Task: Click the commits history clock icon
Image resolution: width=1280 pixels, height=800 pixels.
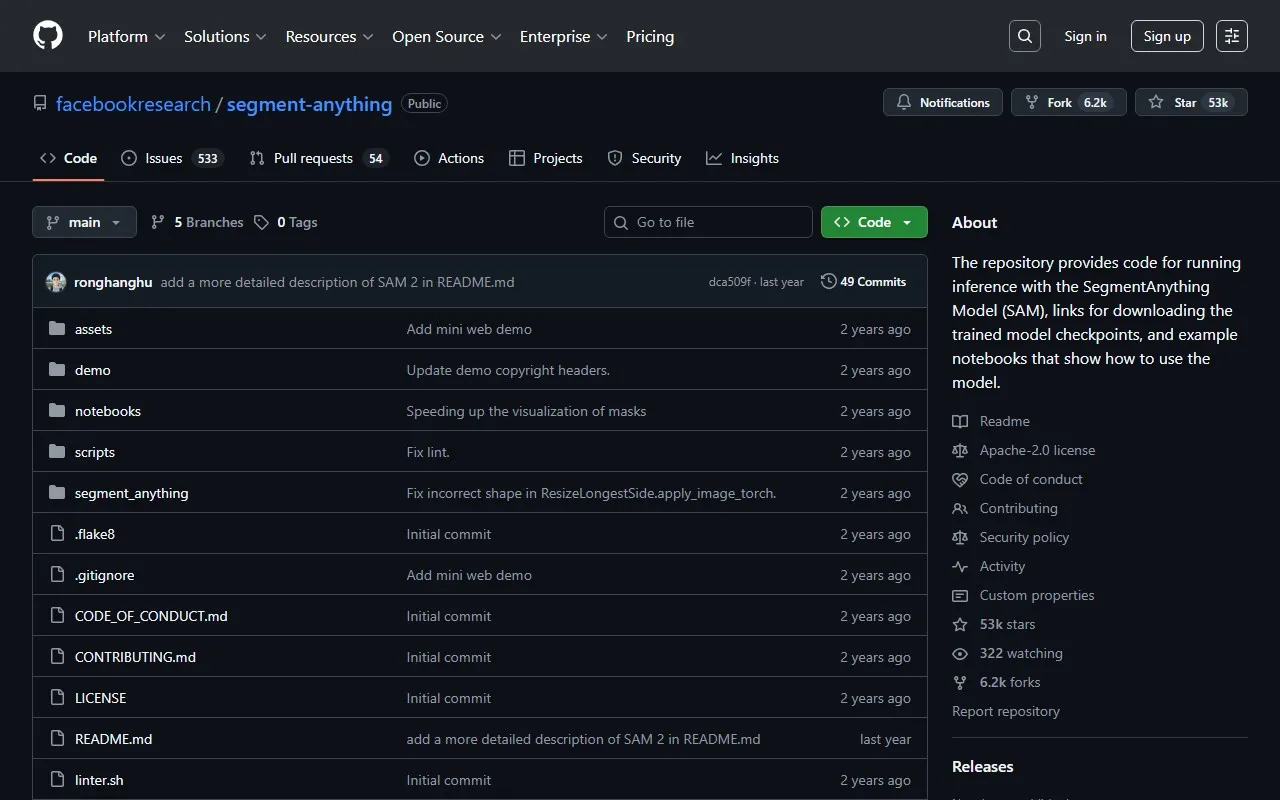Action: click(828, 282)
